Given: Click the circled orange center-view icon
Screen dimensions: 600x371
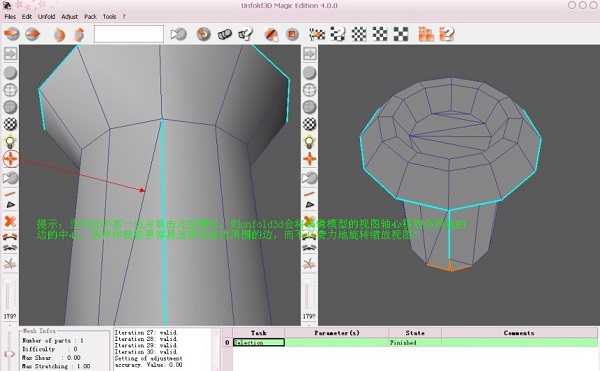Looking at the screenshot, I should 11,159.
